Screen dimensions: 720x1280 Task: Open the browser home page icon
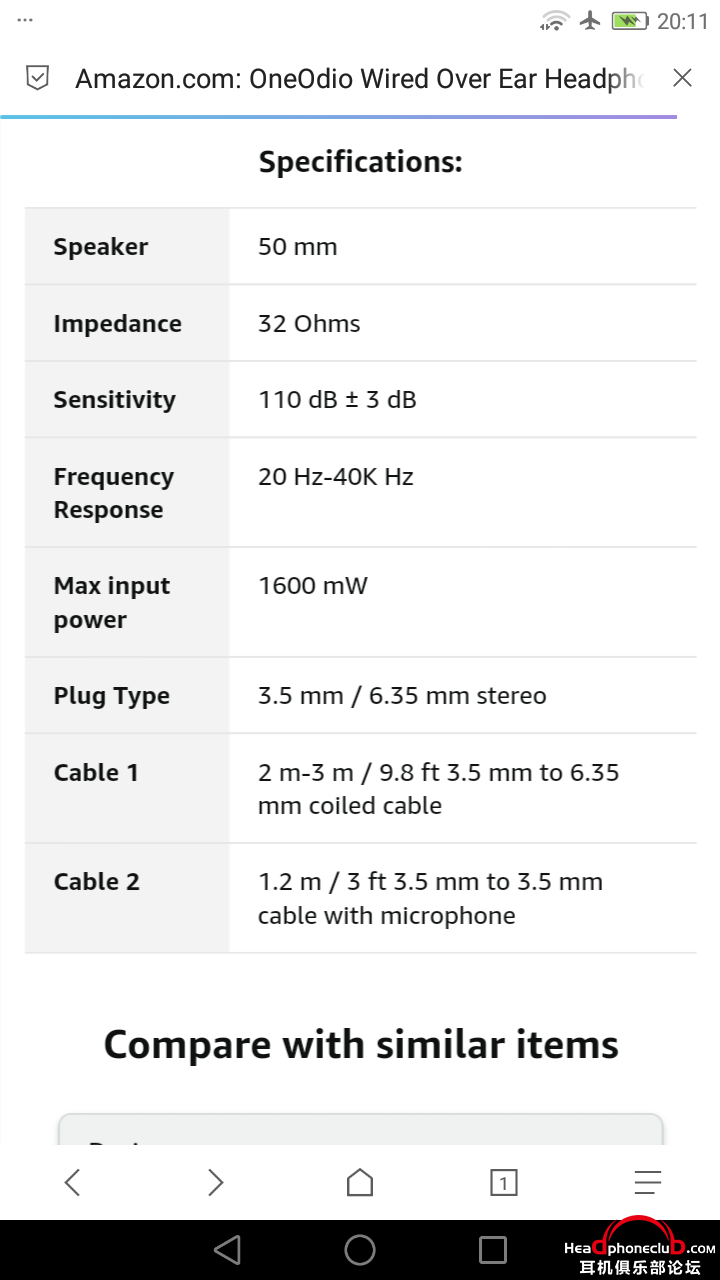[x=360, y=1183]
